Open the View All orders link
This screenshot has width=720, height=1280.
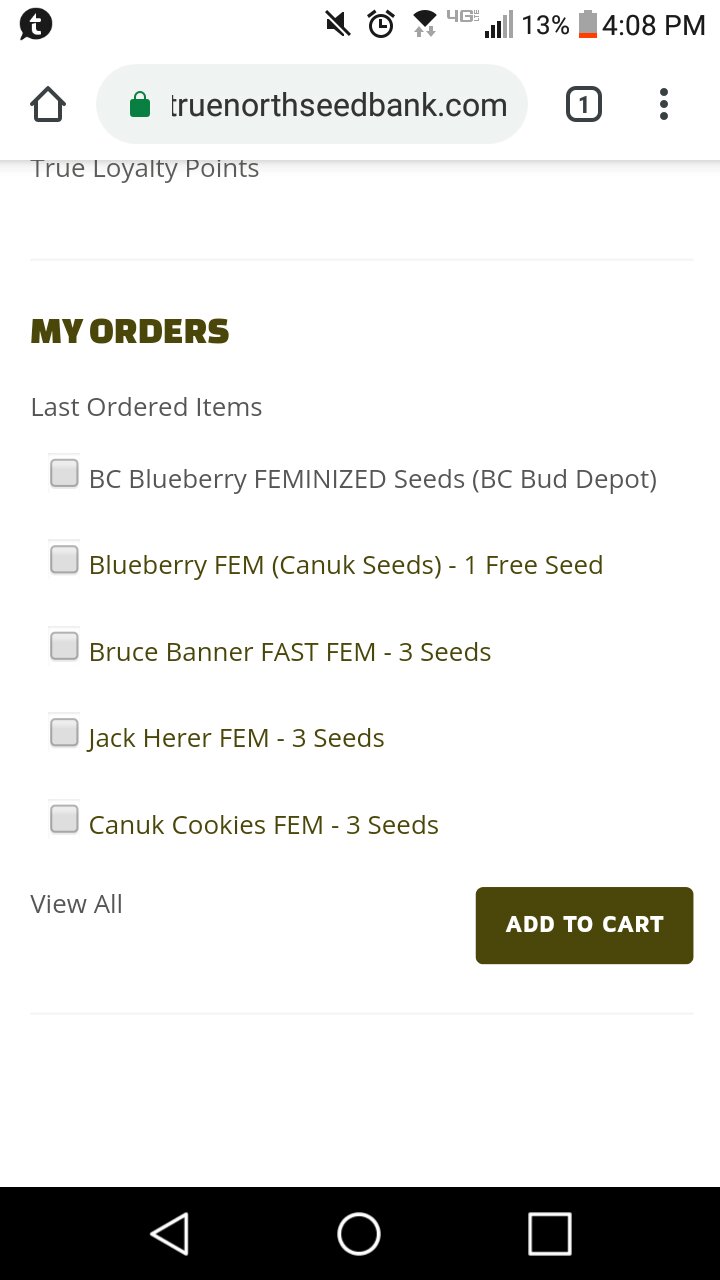point(76,904)
